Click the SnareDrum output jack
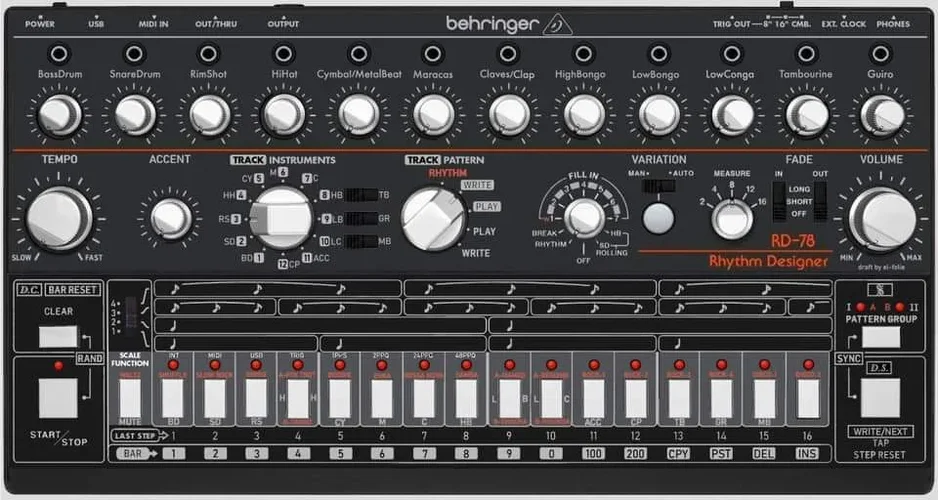The height and width of the screenshot is (500, 938). (x=134, y=54)
